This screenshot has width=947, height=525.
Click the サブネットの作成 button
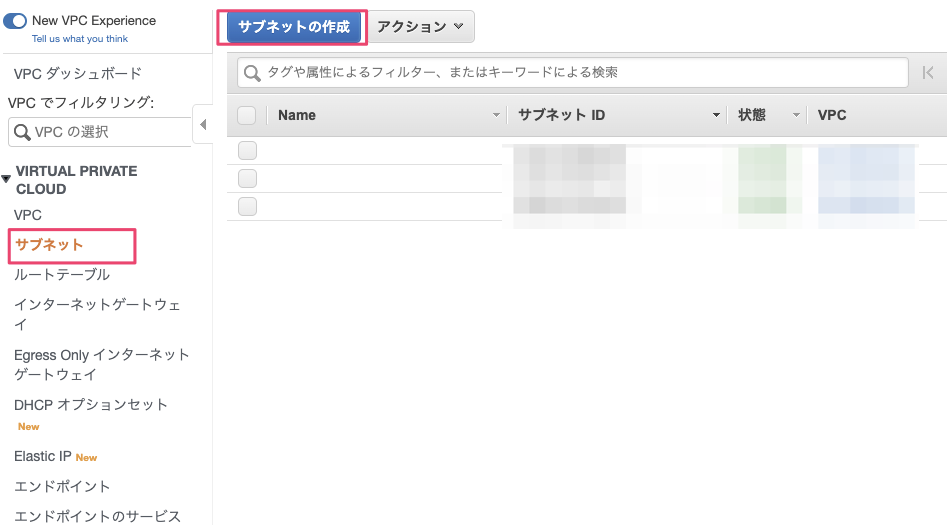(x=294, y=27)
